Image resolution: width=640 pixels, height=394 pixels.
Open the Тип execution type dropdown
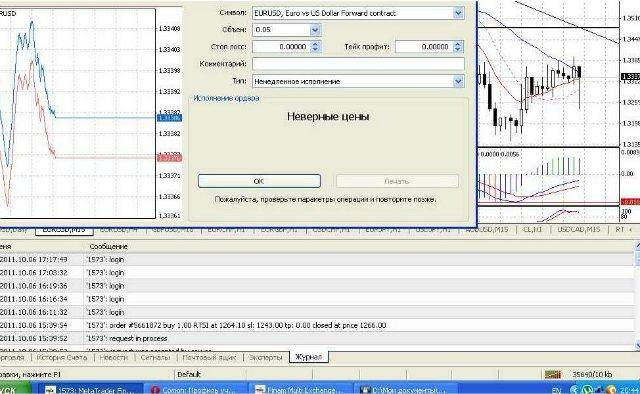click(458, 81)
